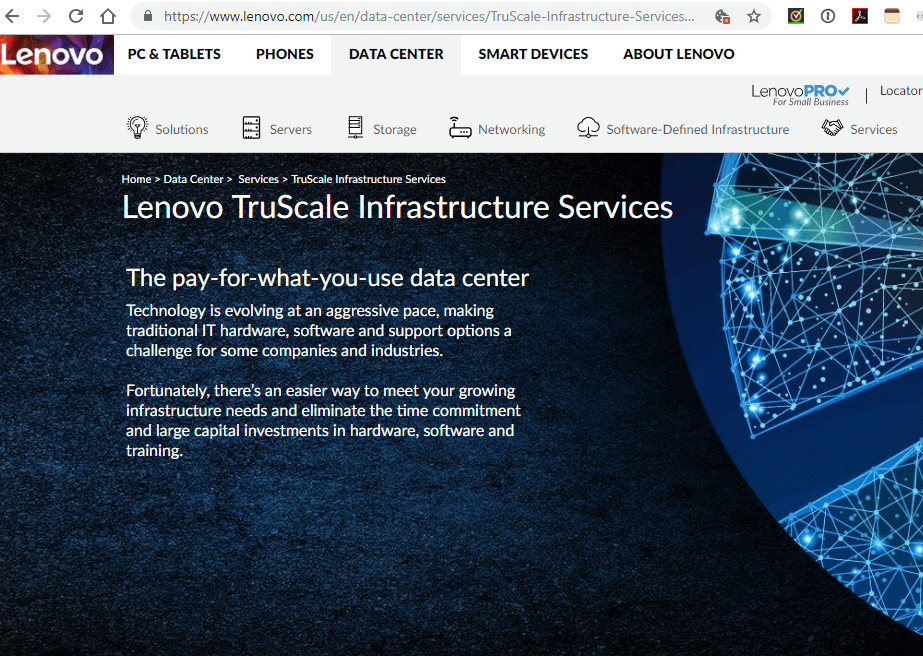Open the ABOUT LENOVO dropdown
Viewport: 923px width, 656px height.
(678, 53)
